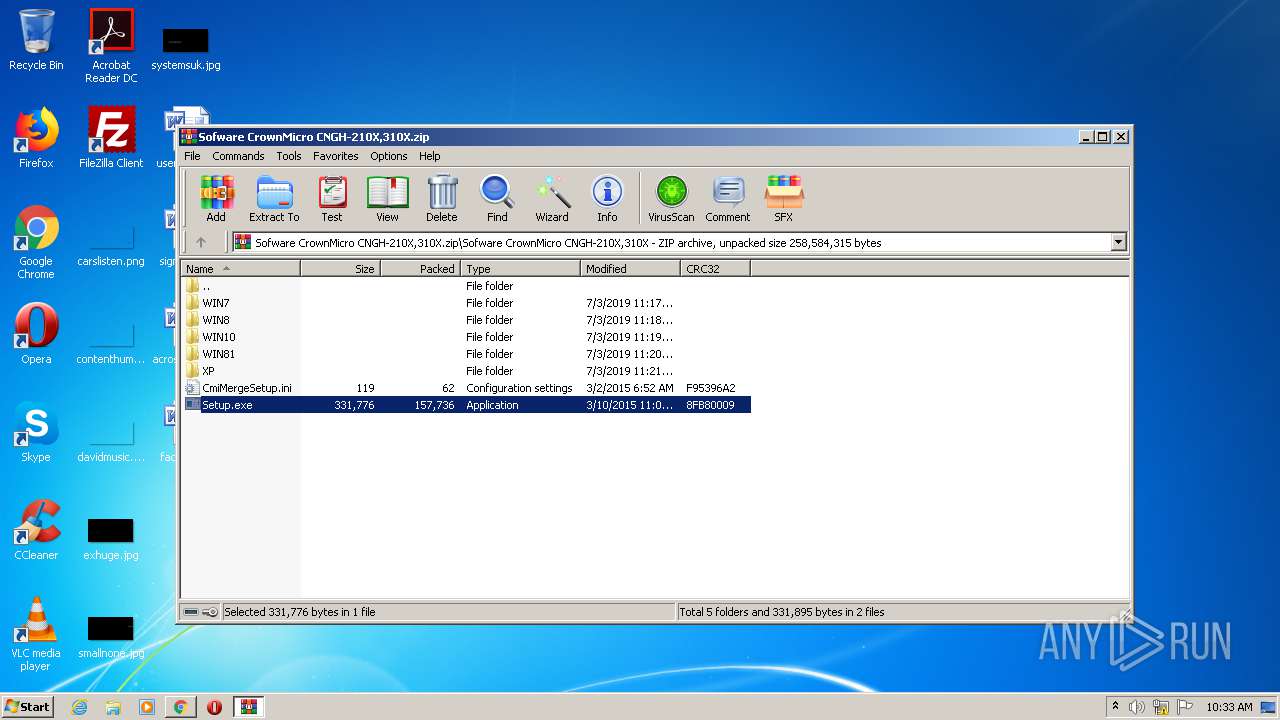Select the parent folder '..' row
Image resolution: width=1280 pixels, height=720 pixels.
(465, 286)
